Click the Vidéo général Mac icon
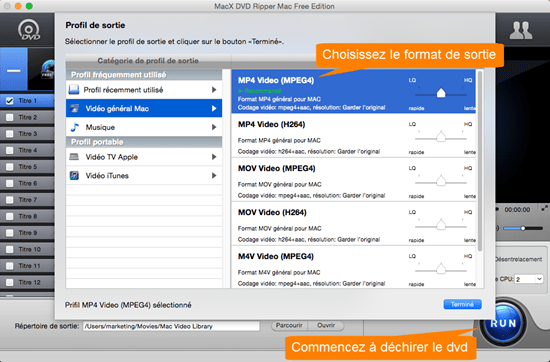The image size is (550, 362). [74, 108]
